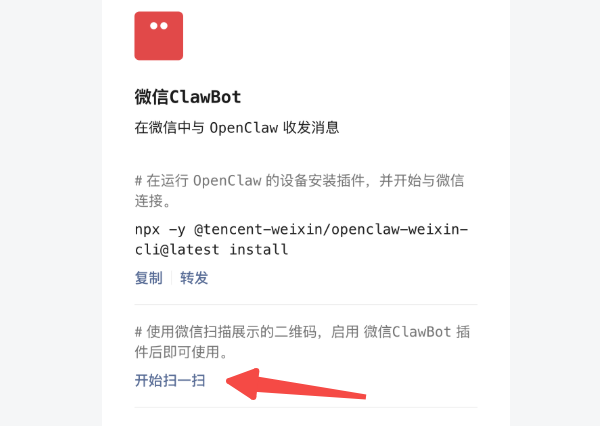The image size is (600, 426).
Task: Start scanning with 开始扫一扫
Action: coord(170,380)
